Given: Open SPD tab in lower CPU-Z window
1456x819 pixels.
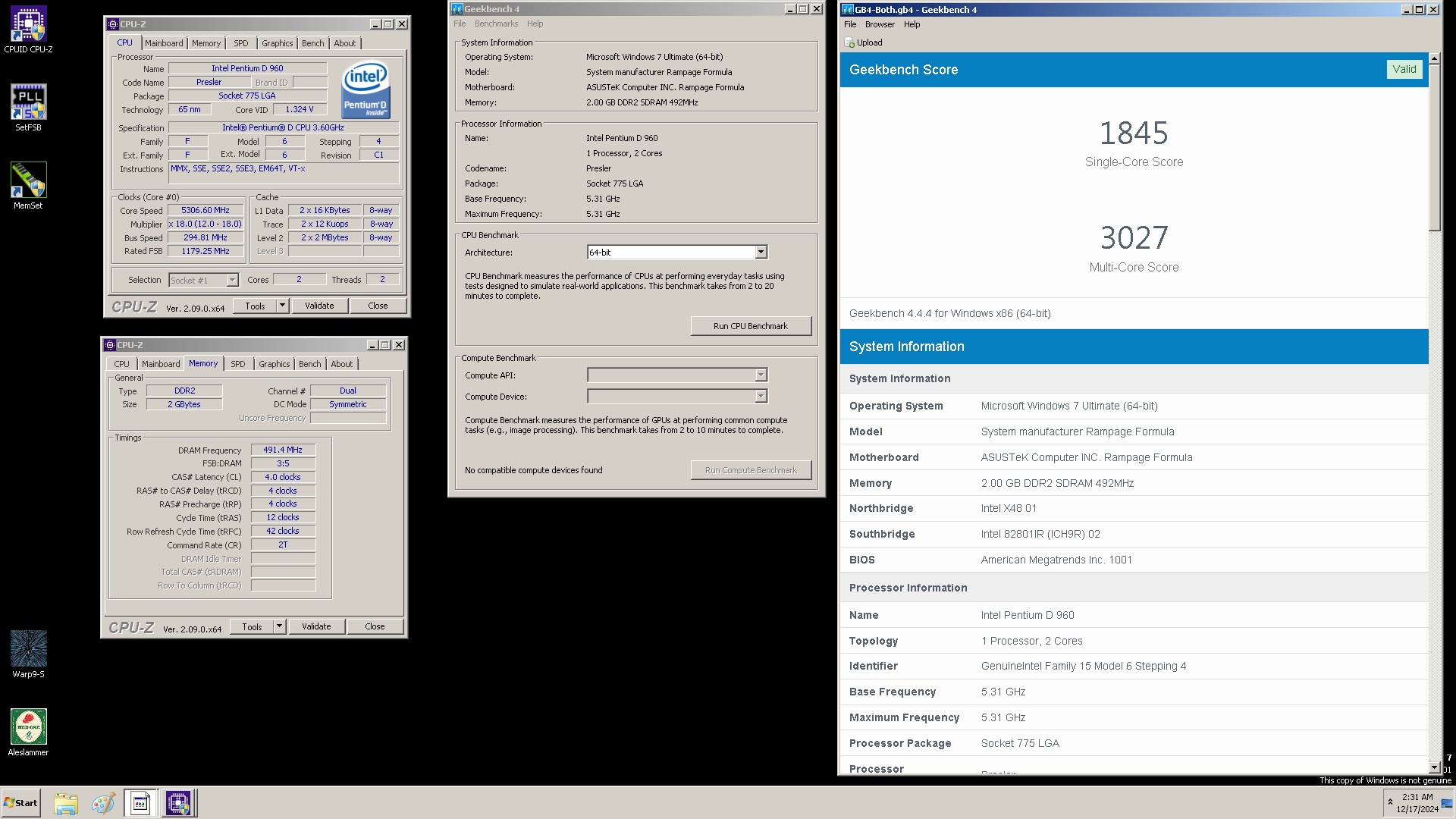Looking at the screenshot, I should click(x=238, y=364).
